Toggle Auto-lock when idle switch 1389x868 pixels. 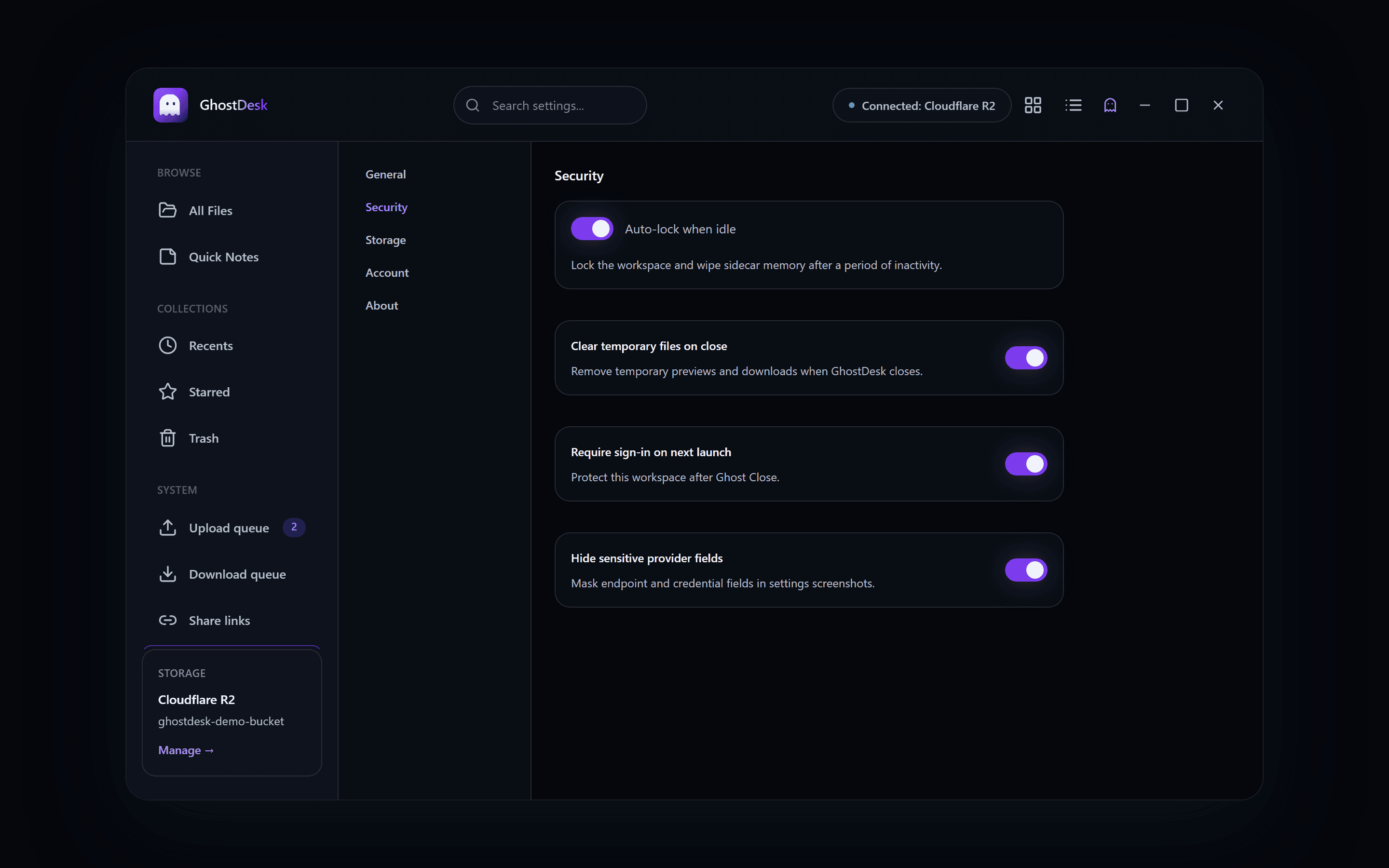[x=592, y=229]
